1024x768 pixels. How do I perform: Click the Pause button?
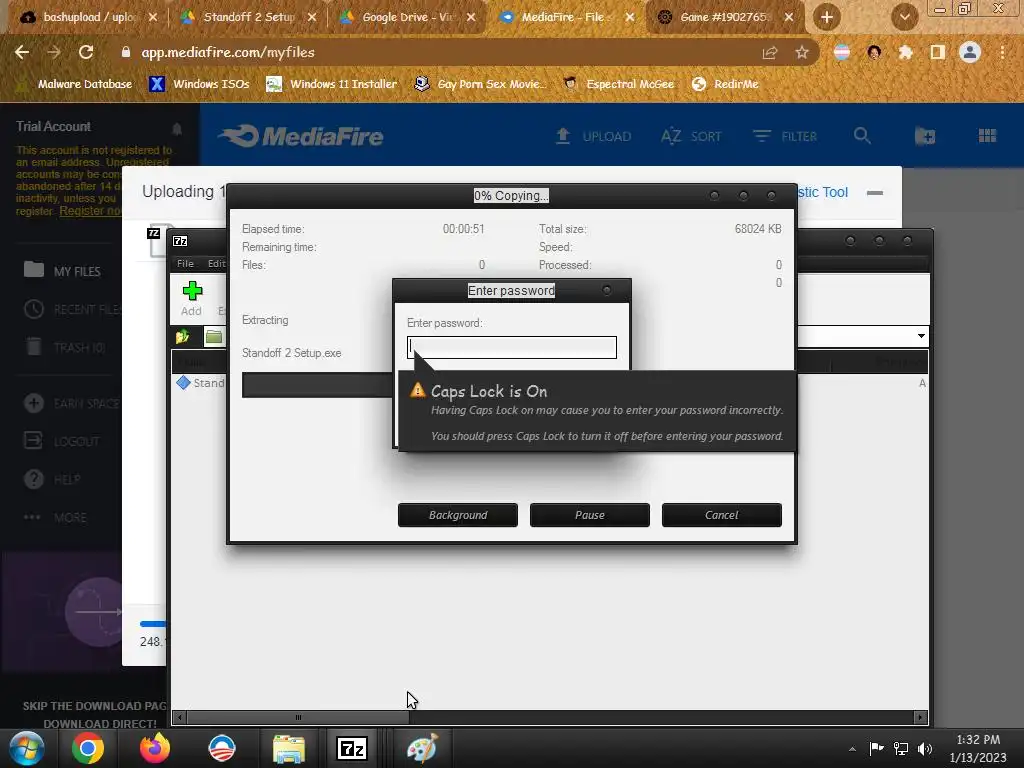590,515
